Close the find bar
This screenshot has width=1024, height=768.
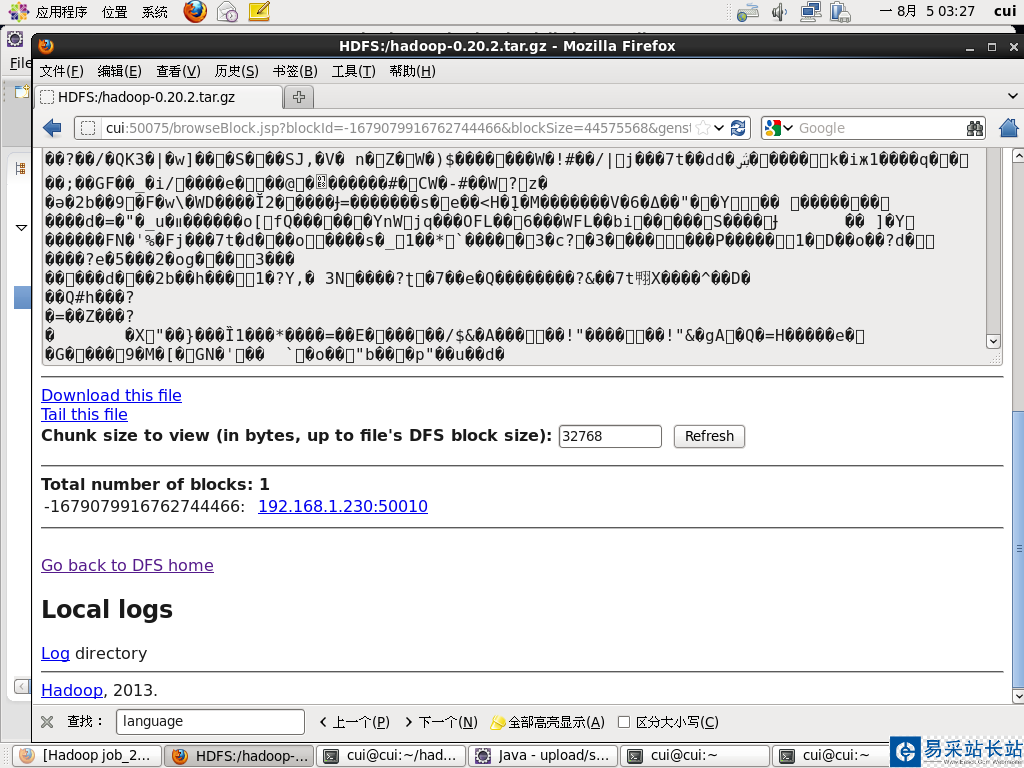pyautogui.click(x=47, y=722)
